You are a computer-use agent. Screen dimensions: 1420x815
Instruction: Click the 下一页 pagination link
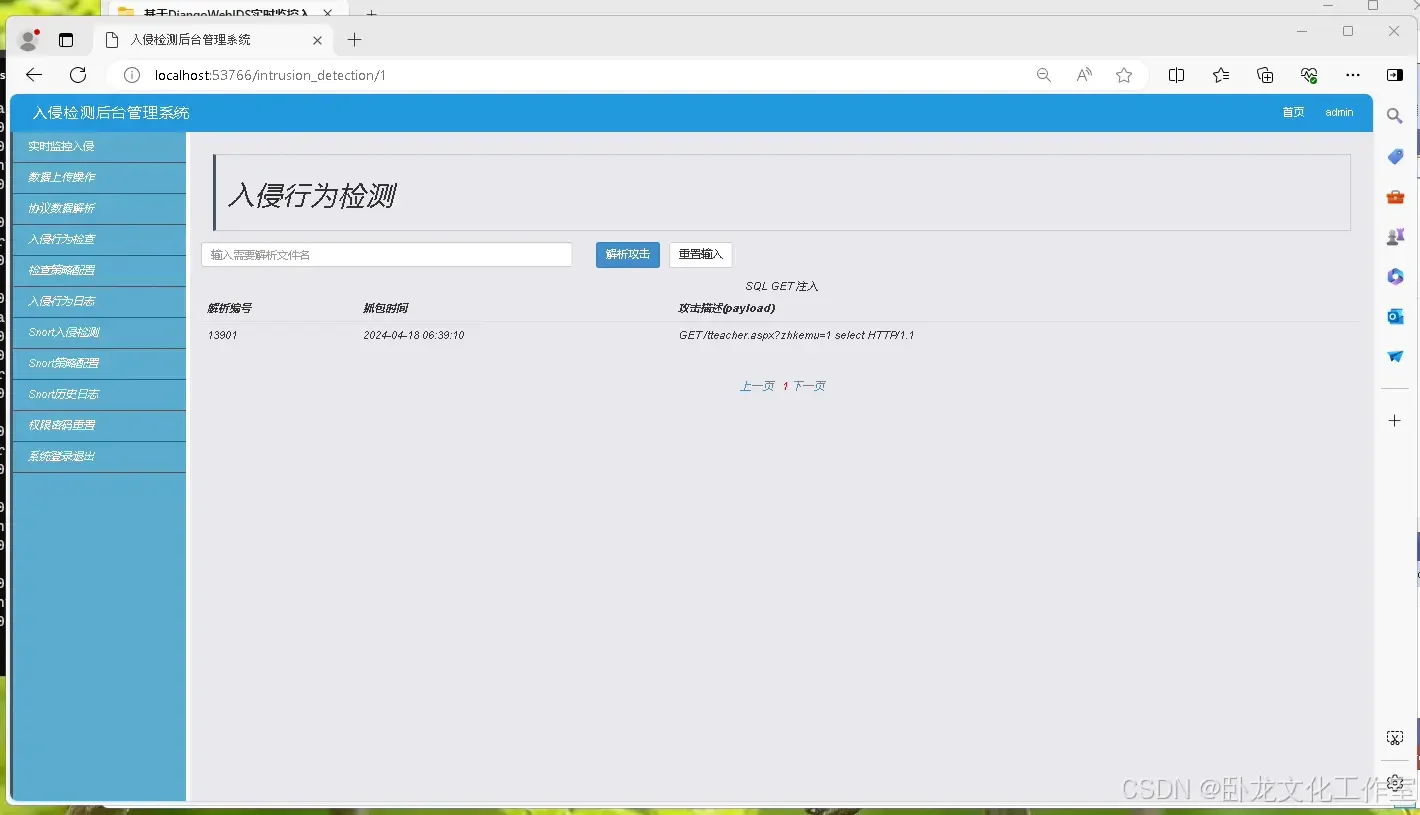pos(808,385)
